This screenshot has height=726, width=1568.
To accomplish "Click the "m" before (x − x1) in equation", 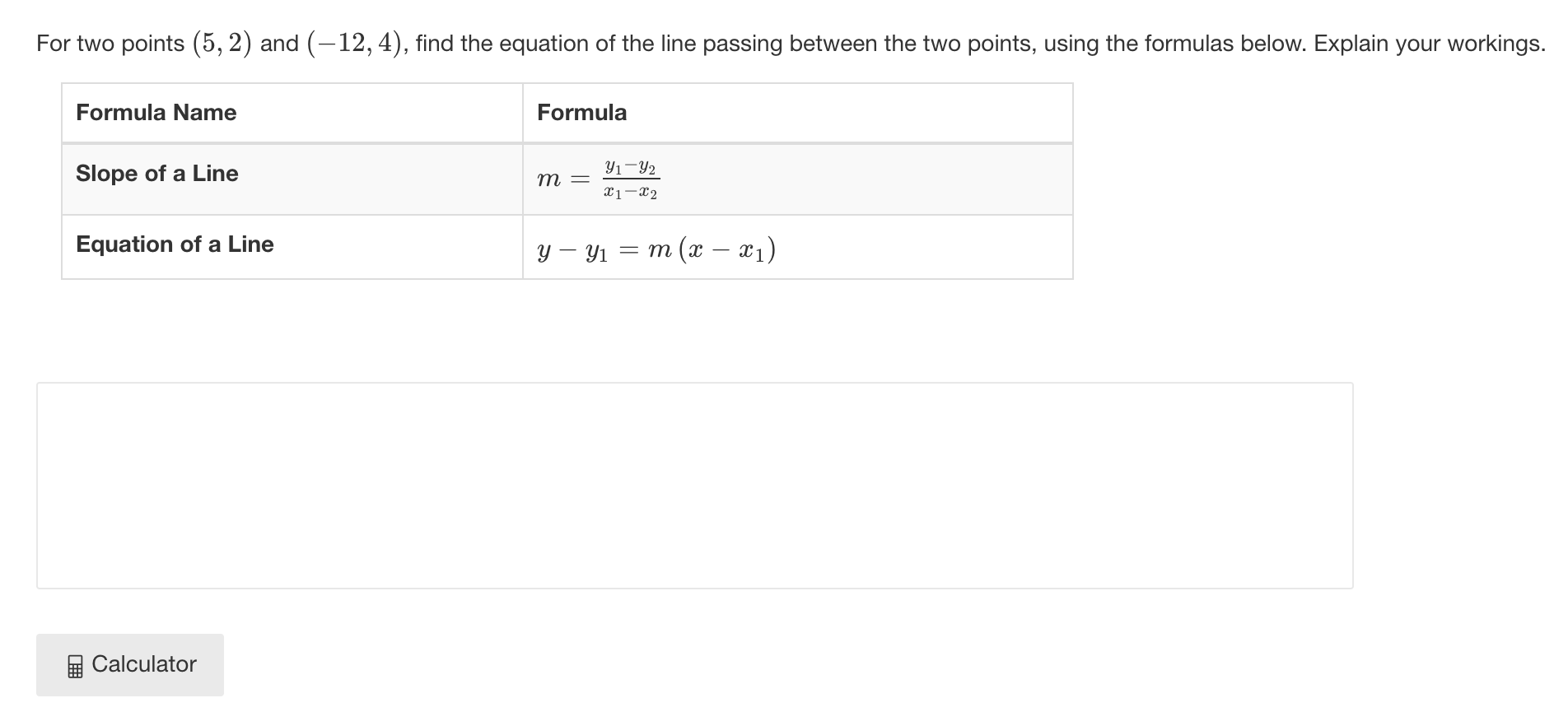I will tap(660, 250).
